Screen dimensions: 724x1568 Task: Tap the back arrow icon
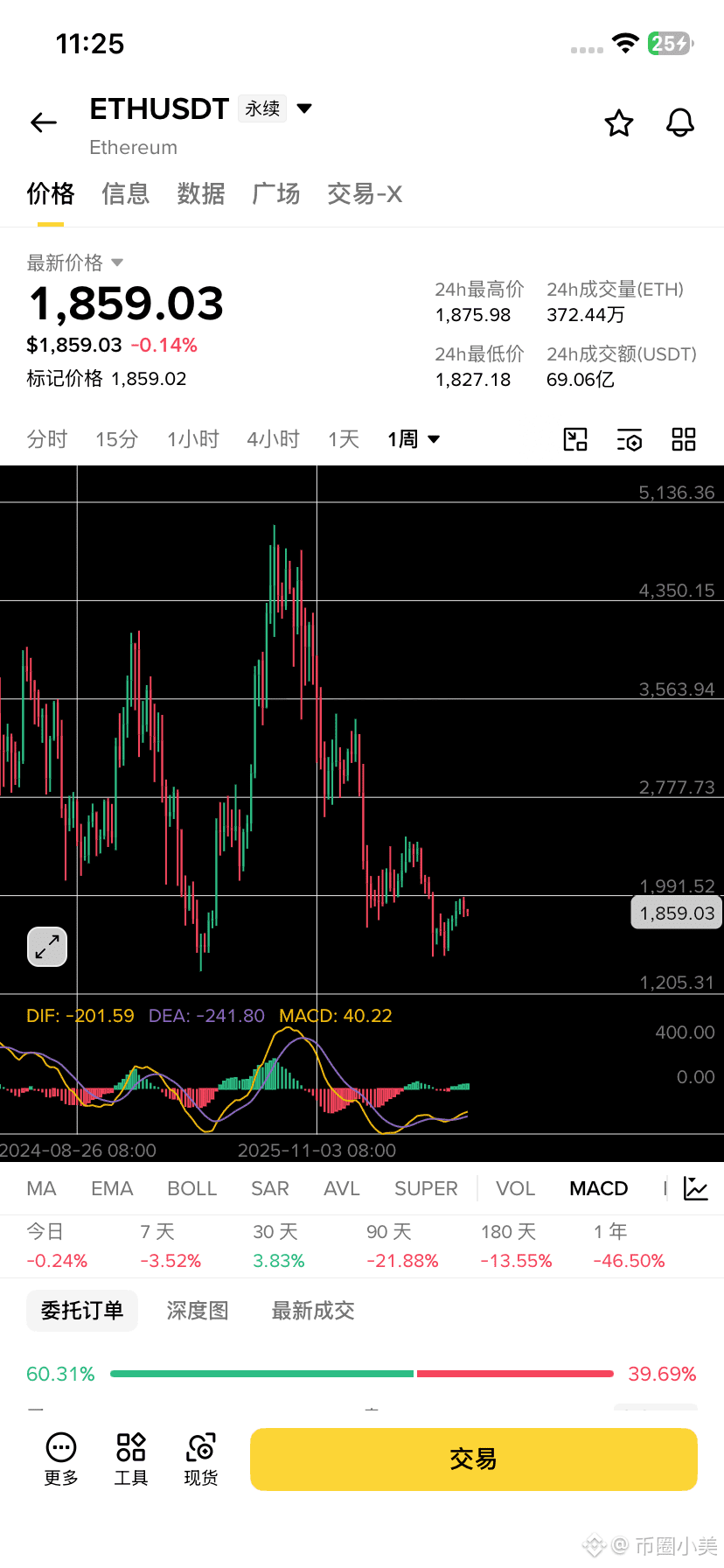(x=44, y=123)
